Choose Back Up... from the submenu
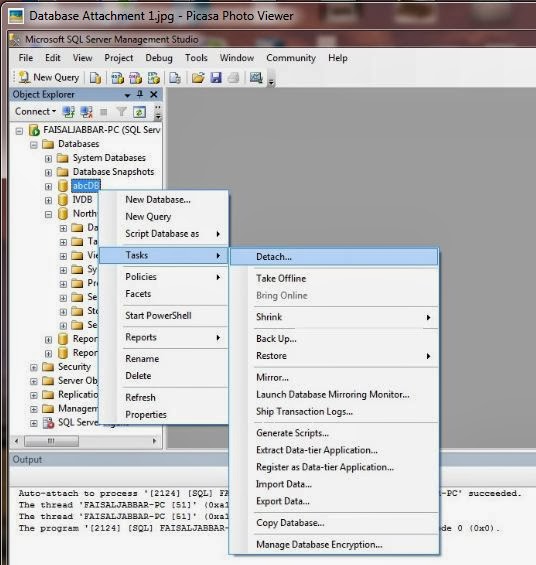536x565 pixels. click(x=334, y=339)
